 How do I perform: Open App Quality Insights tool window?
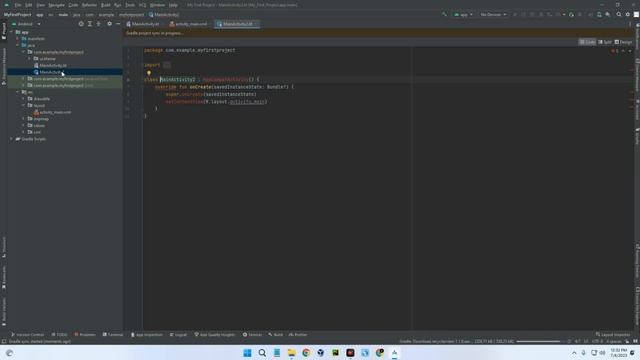[215, 335]
